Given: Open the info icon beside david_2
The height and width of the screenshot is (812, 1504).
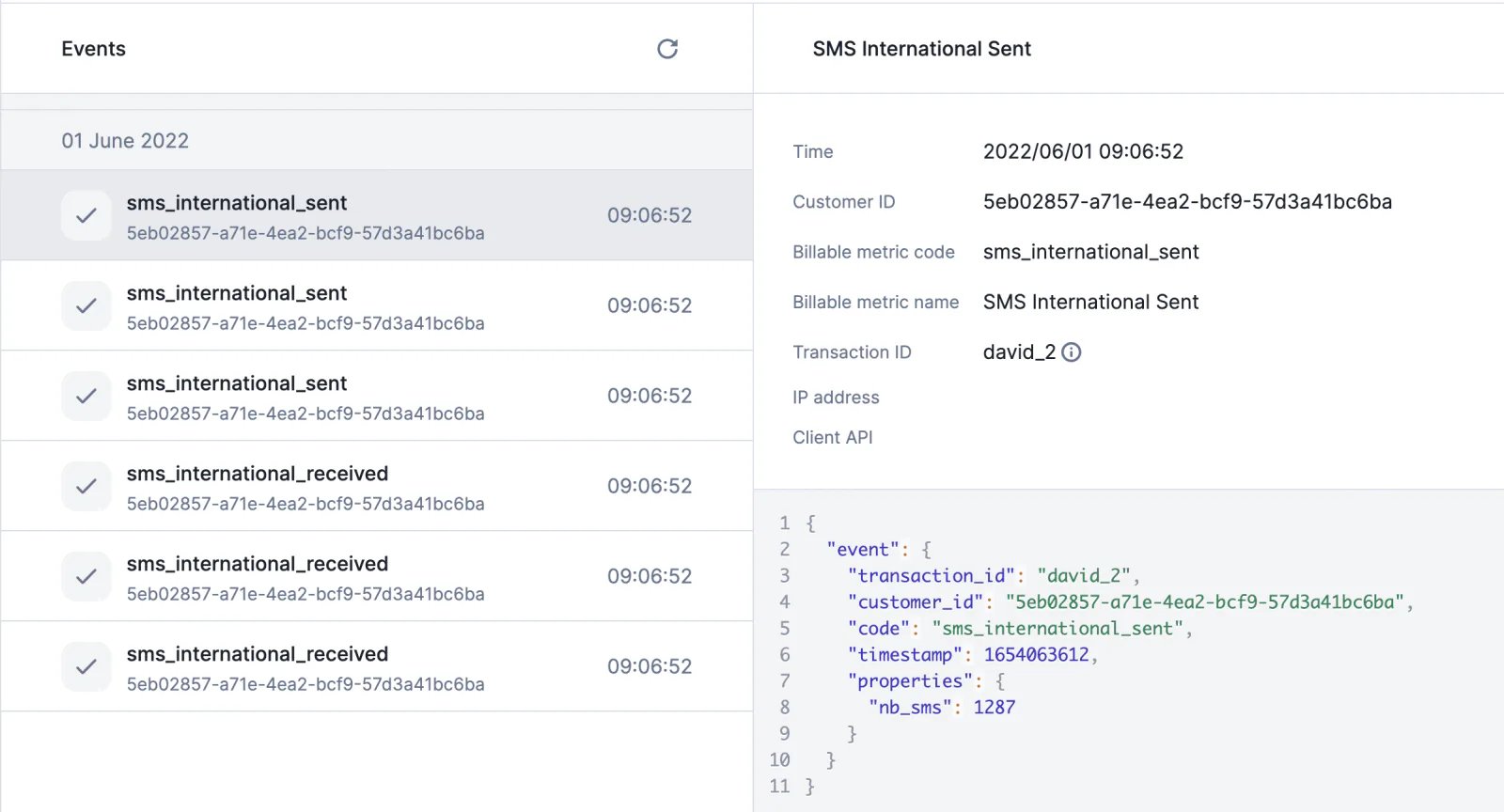Looking at the screenshot, I should pyautogui.click(x=1072, y=352).
